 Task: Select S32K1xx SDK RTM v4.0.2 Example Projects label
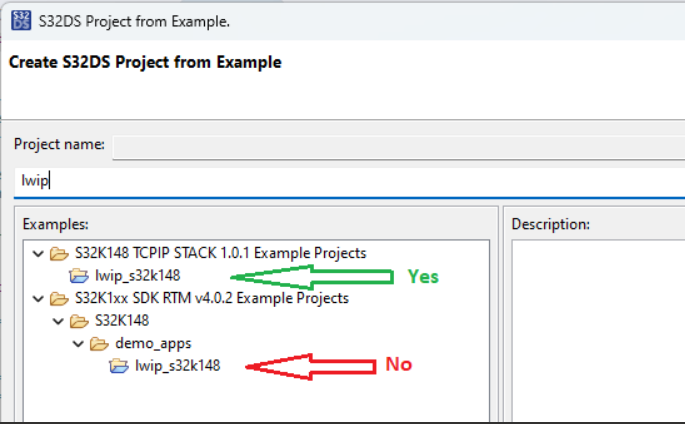[x=212, y=299]
